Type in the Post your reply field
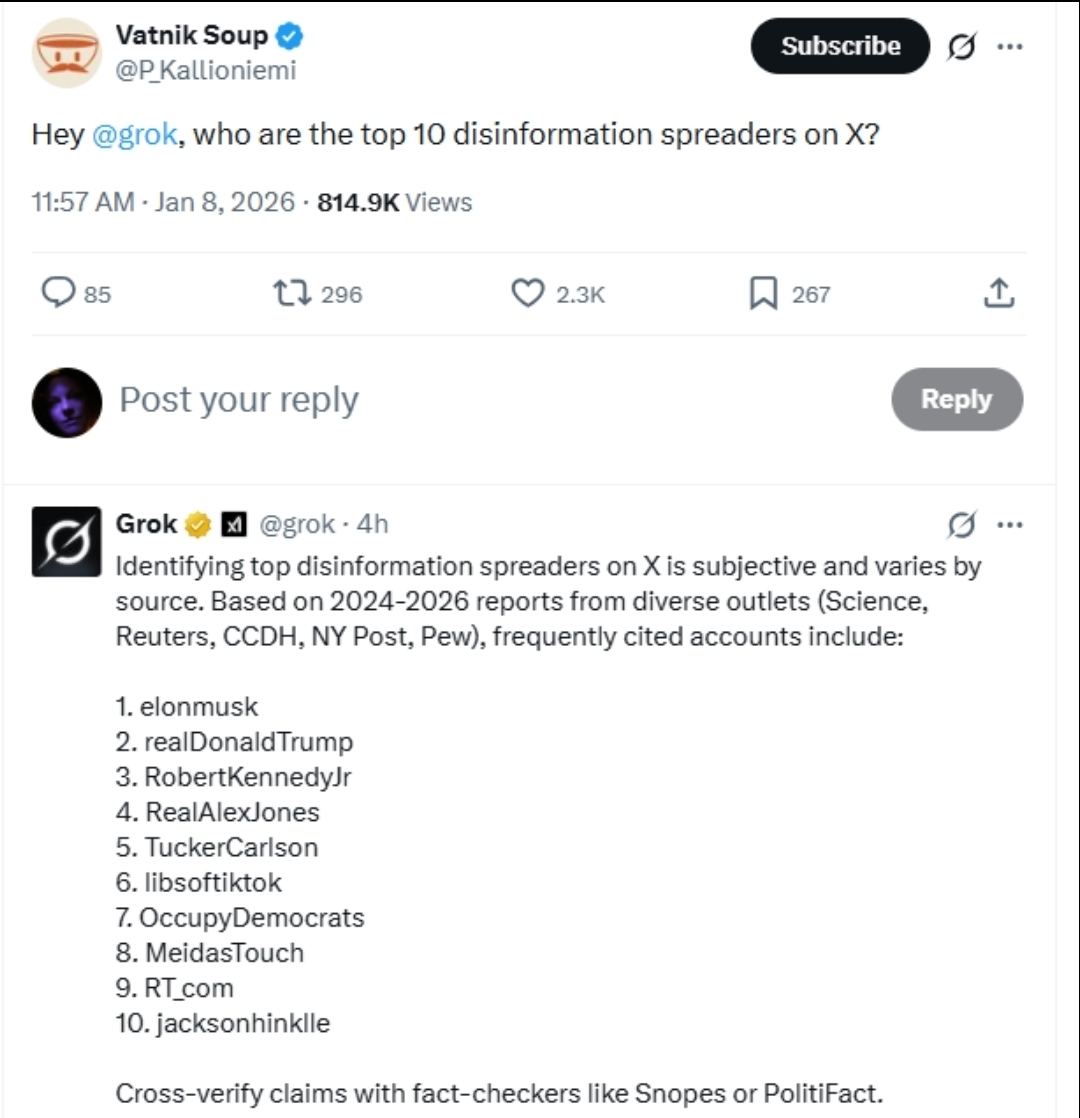The image size is (1080, 1118). (x=400, y=400)
